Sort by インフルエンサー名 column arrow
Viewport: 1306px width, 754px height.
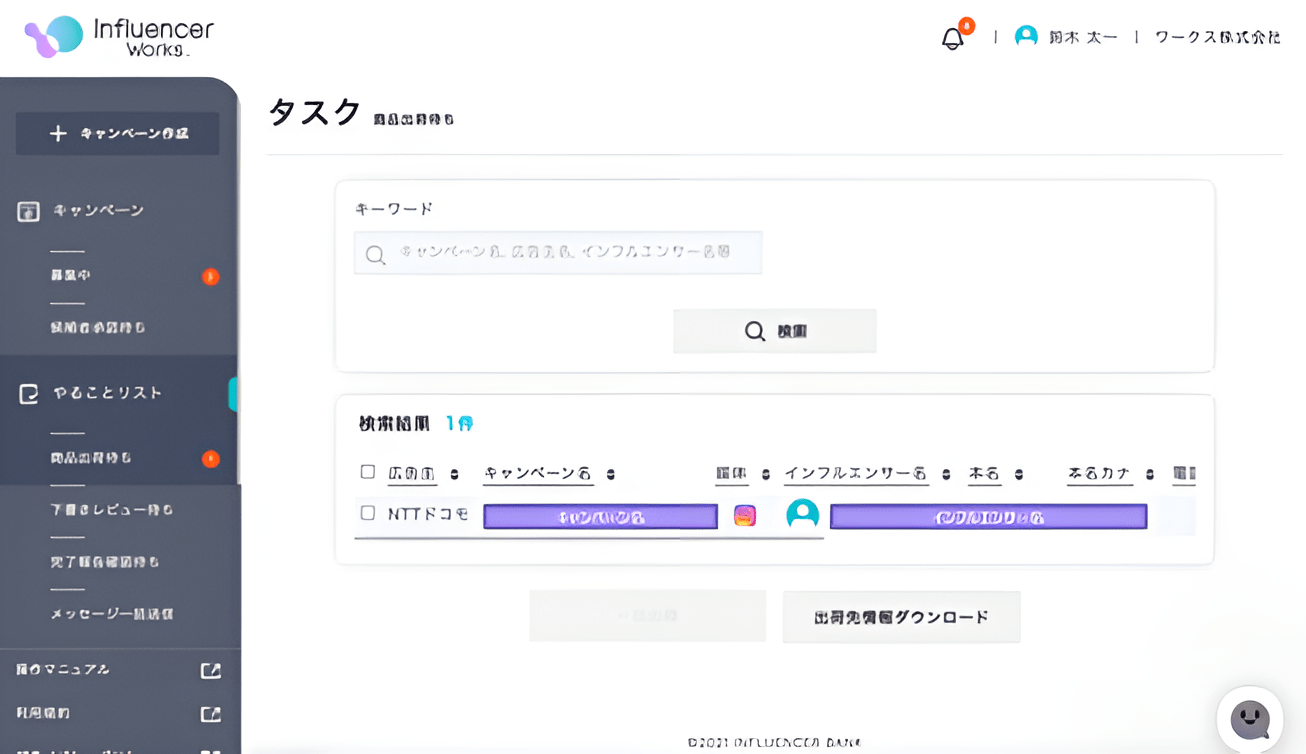click(946, 475)
